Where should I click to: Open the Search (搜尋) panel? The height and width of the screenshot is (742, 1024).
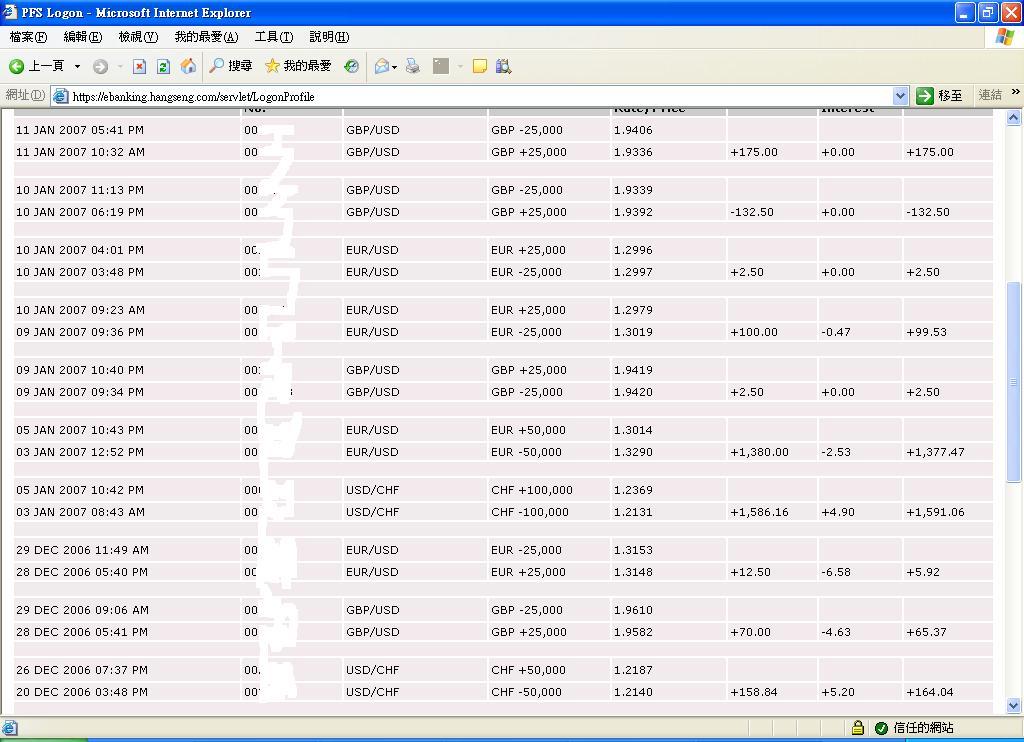[231, 66]
